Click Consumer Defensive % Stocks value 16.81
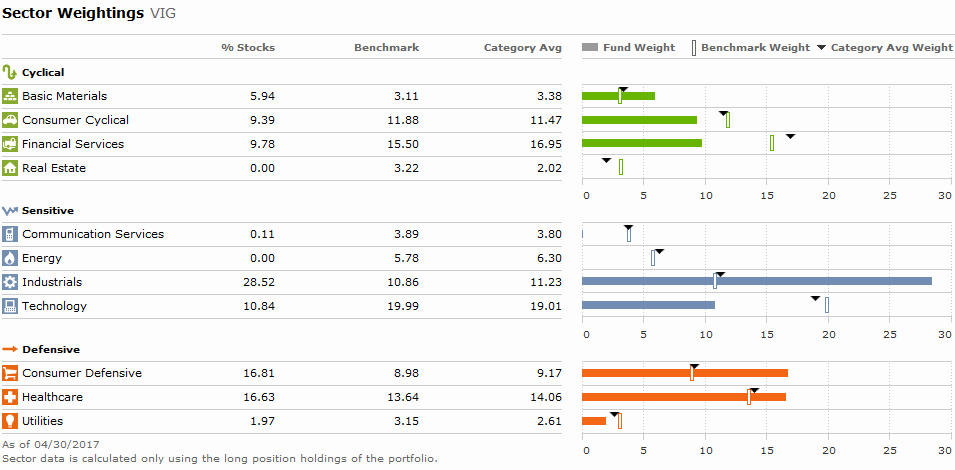 258,373
